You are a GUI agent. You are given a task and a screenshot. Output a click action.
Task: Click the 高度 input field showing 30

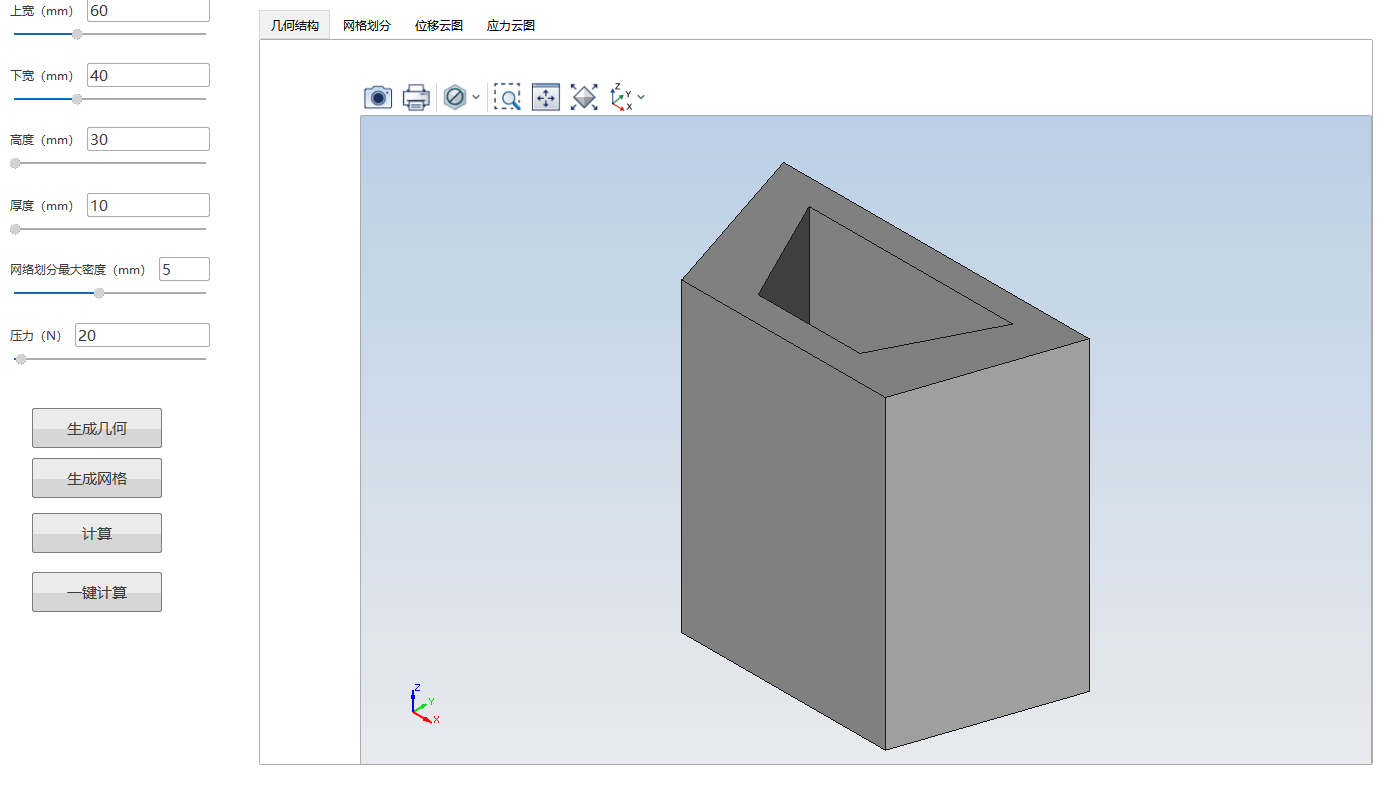pos(148,139)
